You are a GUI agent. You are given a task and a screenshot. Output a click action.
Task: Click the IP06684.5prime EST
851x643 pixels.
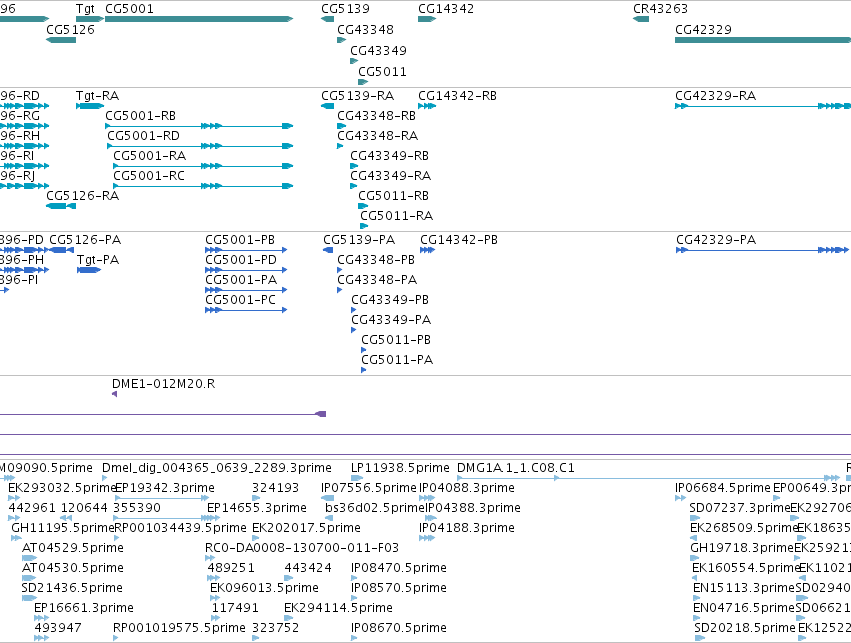pyautogui.click(x=723, y=488)
